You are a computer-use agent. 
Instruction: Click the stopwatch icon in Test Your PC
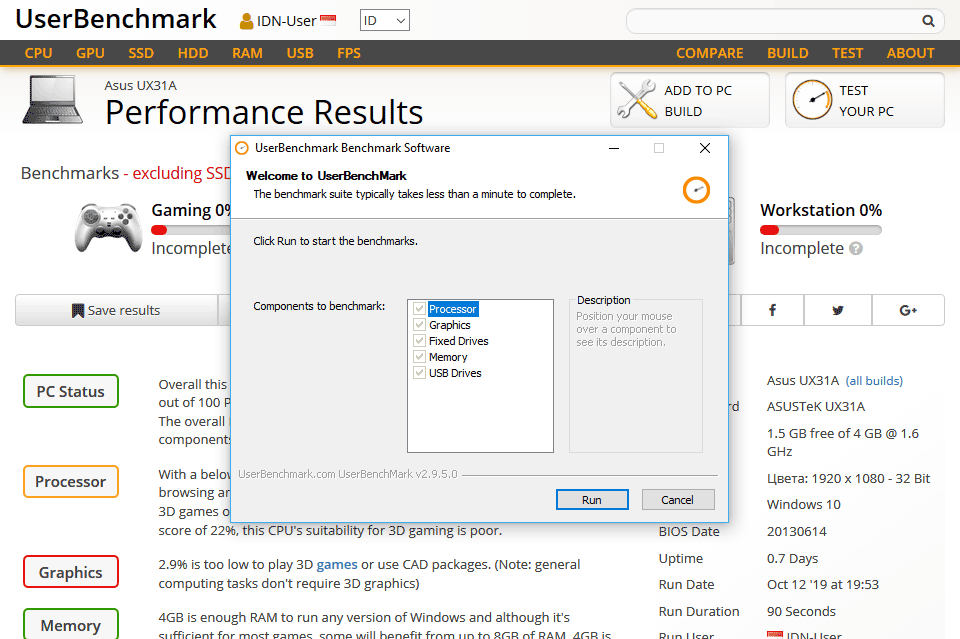click(x=812, y=100)
